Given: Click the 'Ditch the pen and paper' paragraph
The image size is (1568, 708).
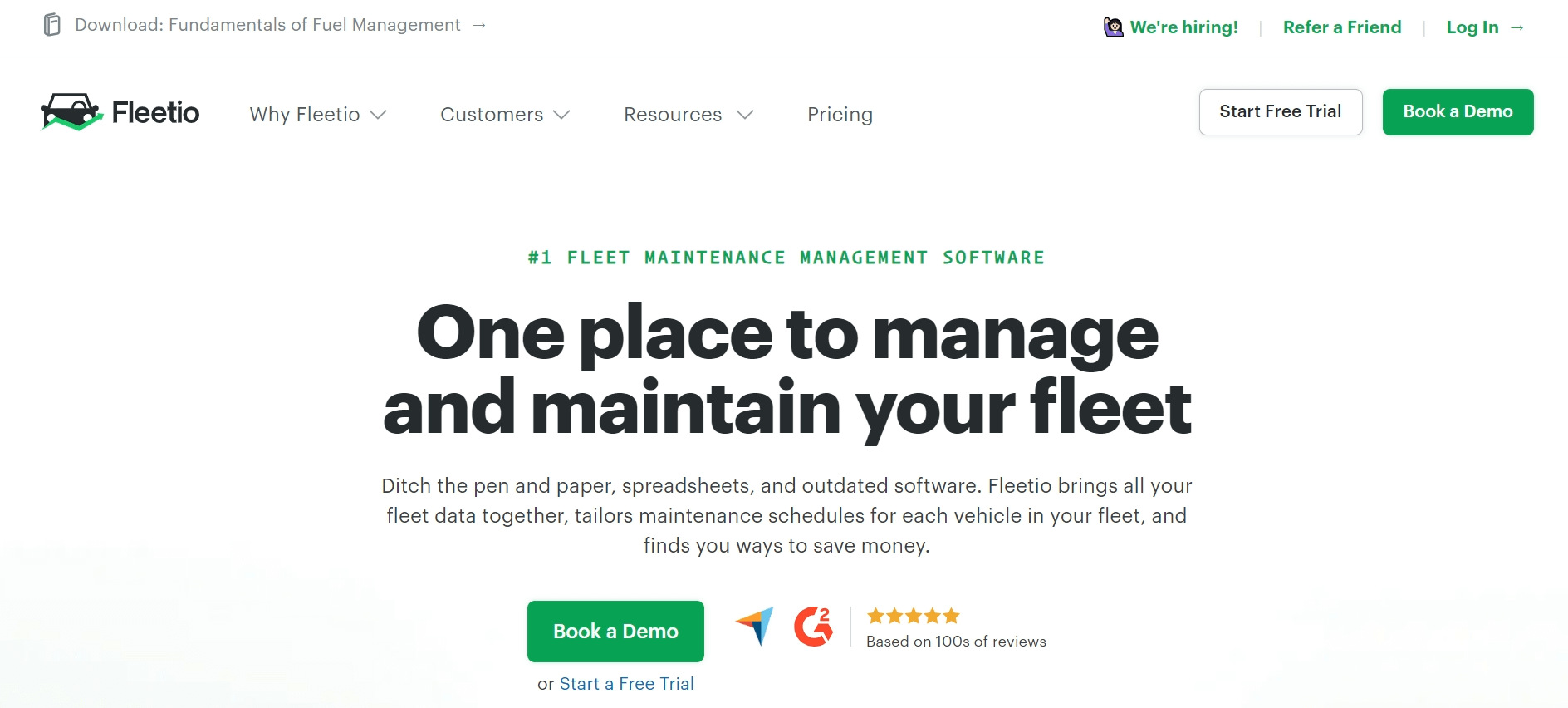Looking at the screenshot, I should point(786,515).
